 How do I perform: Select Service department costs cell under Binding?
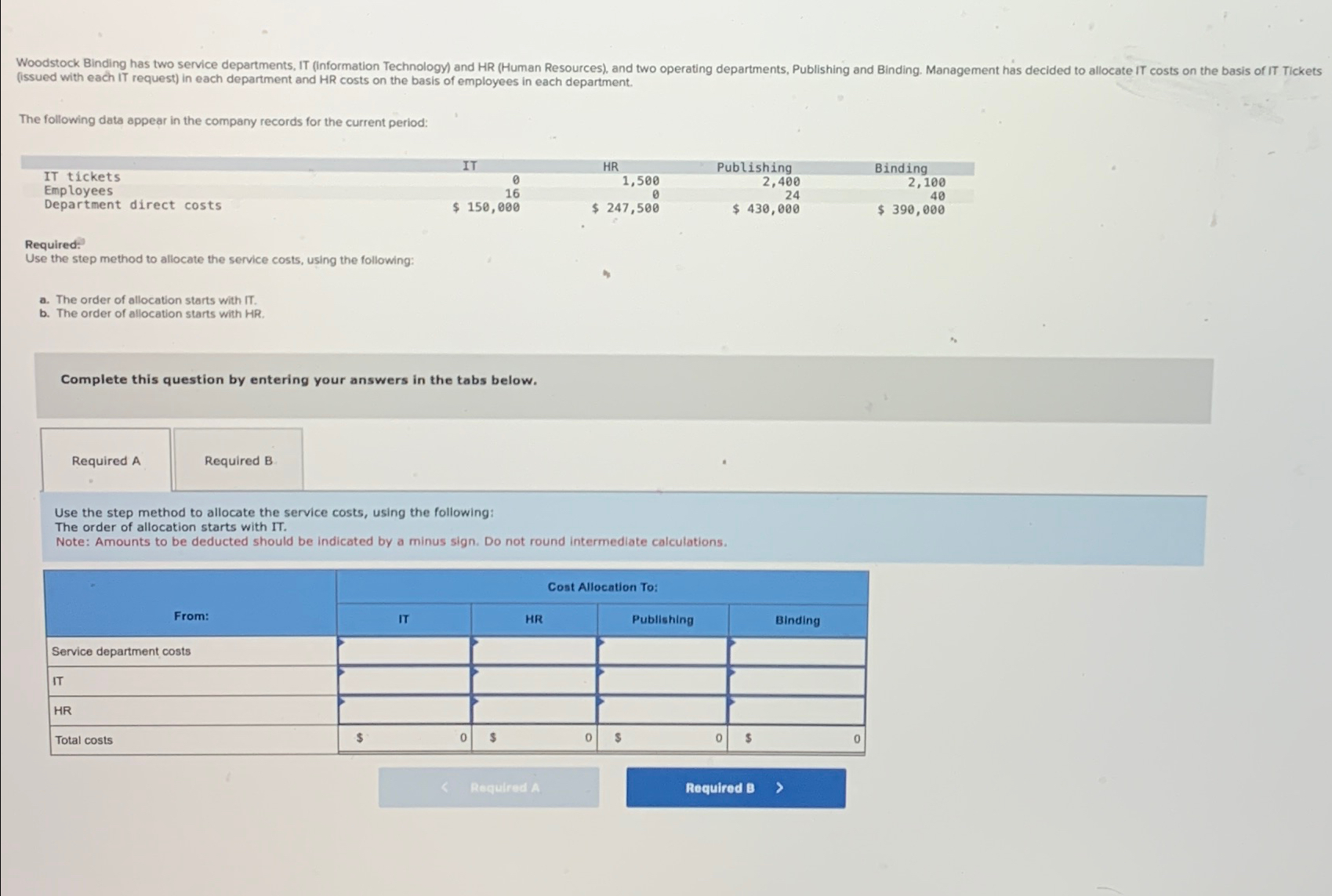point(797,651)
